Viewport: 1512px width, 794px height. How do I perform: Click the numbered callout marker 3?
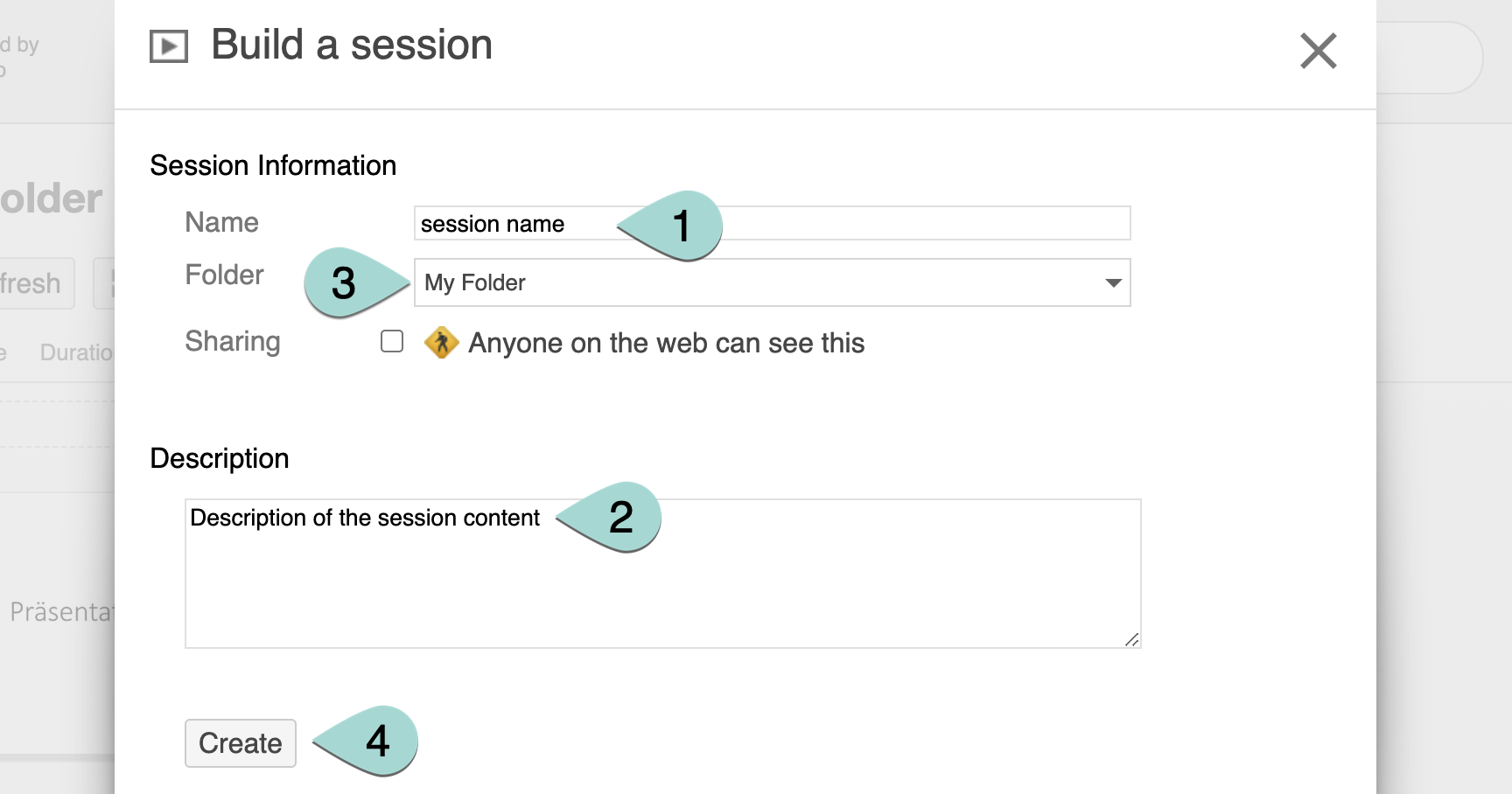point(344,282)
